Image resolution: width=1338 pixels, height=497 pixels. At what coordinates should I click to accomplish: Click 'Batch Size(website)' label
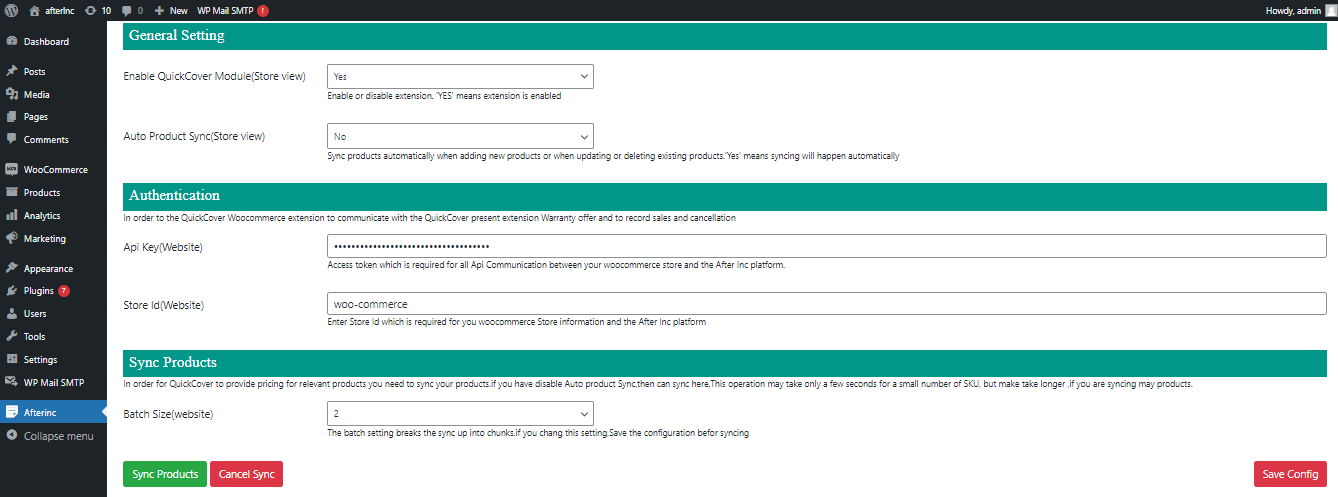point(168,414)
